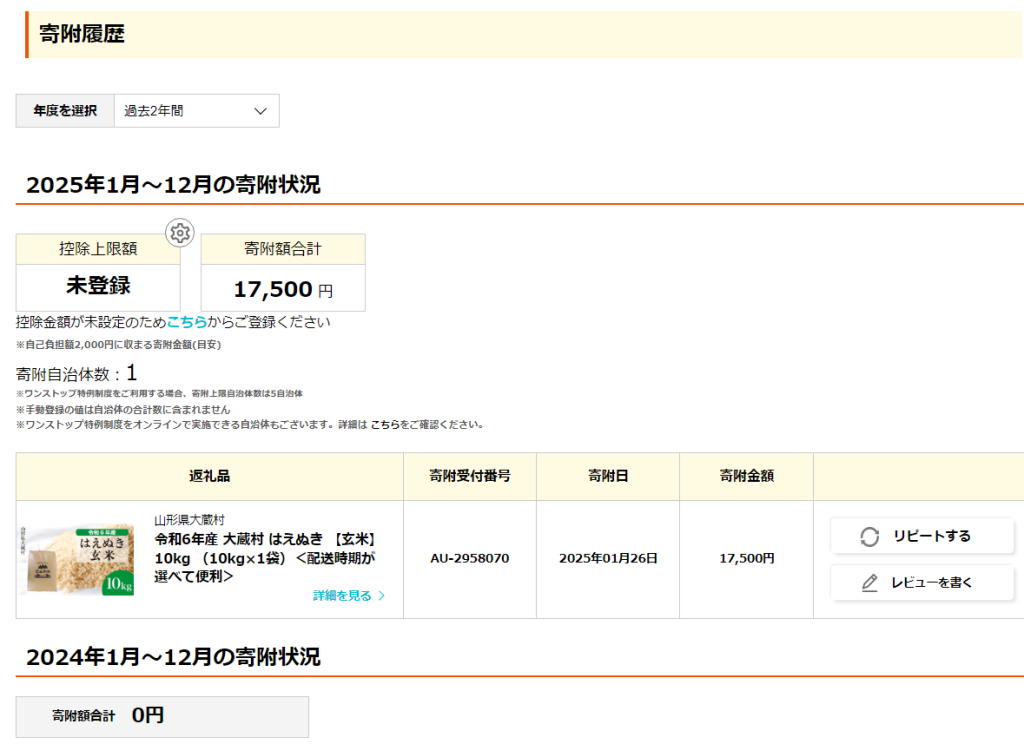Click the リピートする button
The width and height of the screenshot is (1024, 744).
pyautogui.click(x=920, y=536)
